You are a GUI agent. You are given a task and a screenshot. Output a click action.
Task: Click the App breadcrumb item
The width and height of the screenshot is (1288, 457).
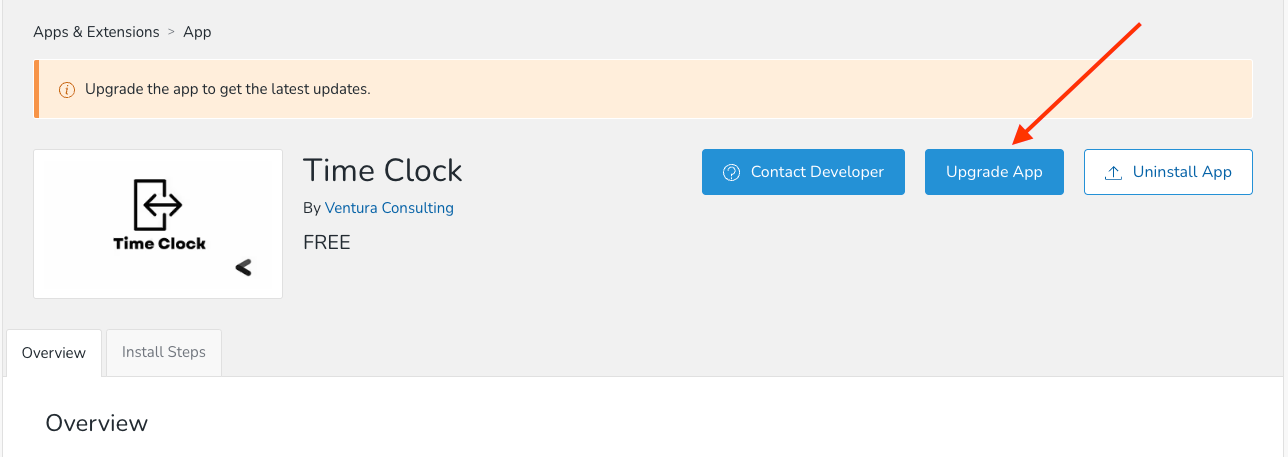click(197, 32)
